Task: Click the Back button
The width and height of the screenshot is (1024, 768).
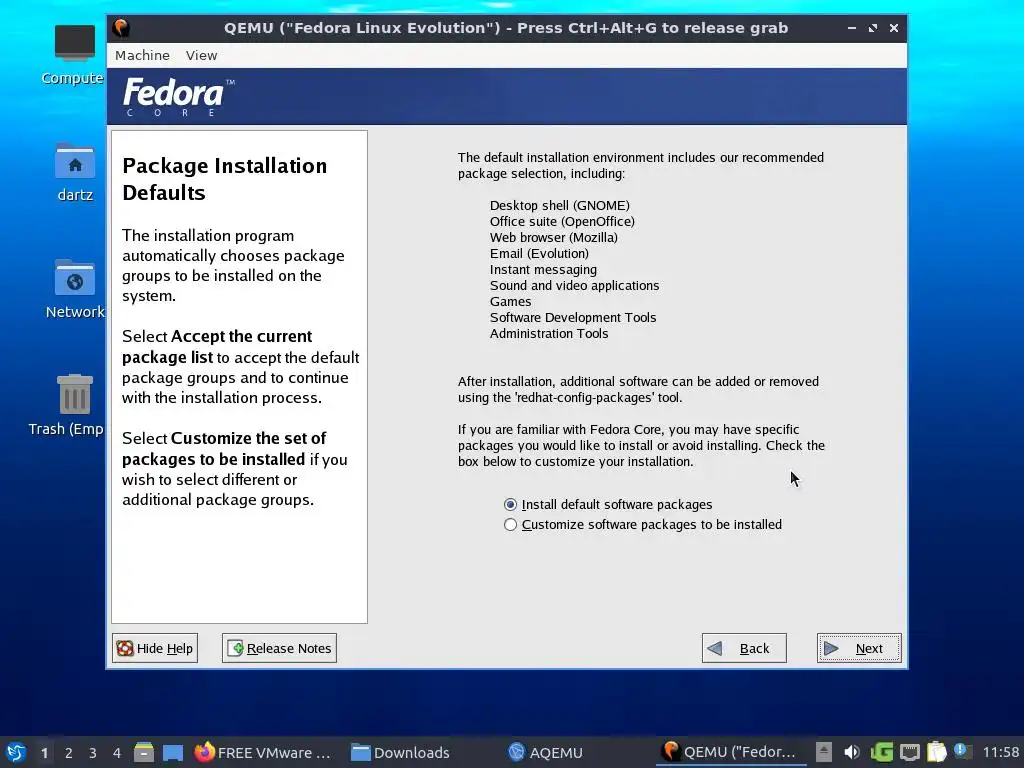Action: (x=744, y=648)
